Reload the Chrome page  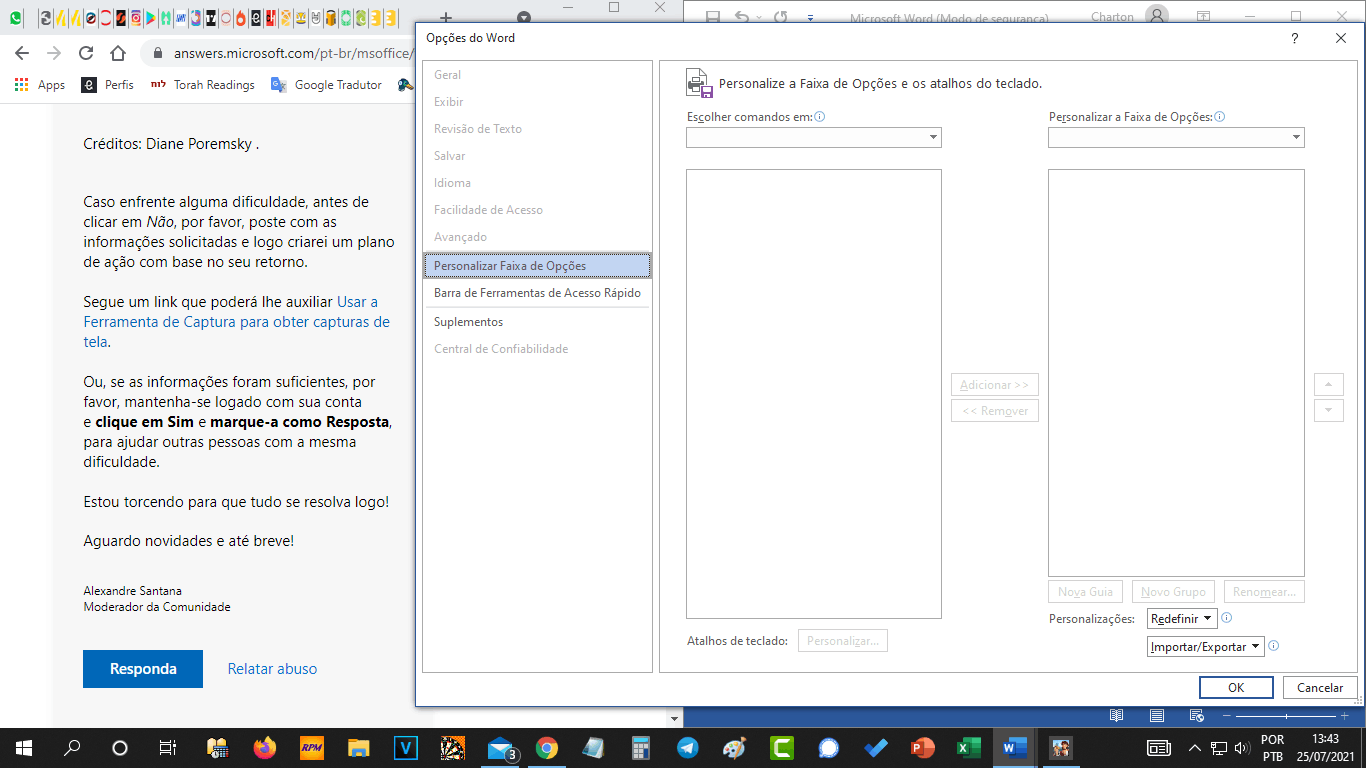[86, 53]
